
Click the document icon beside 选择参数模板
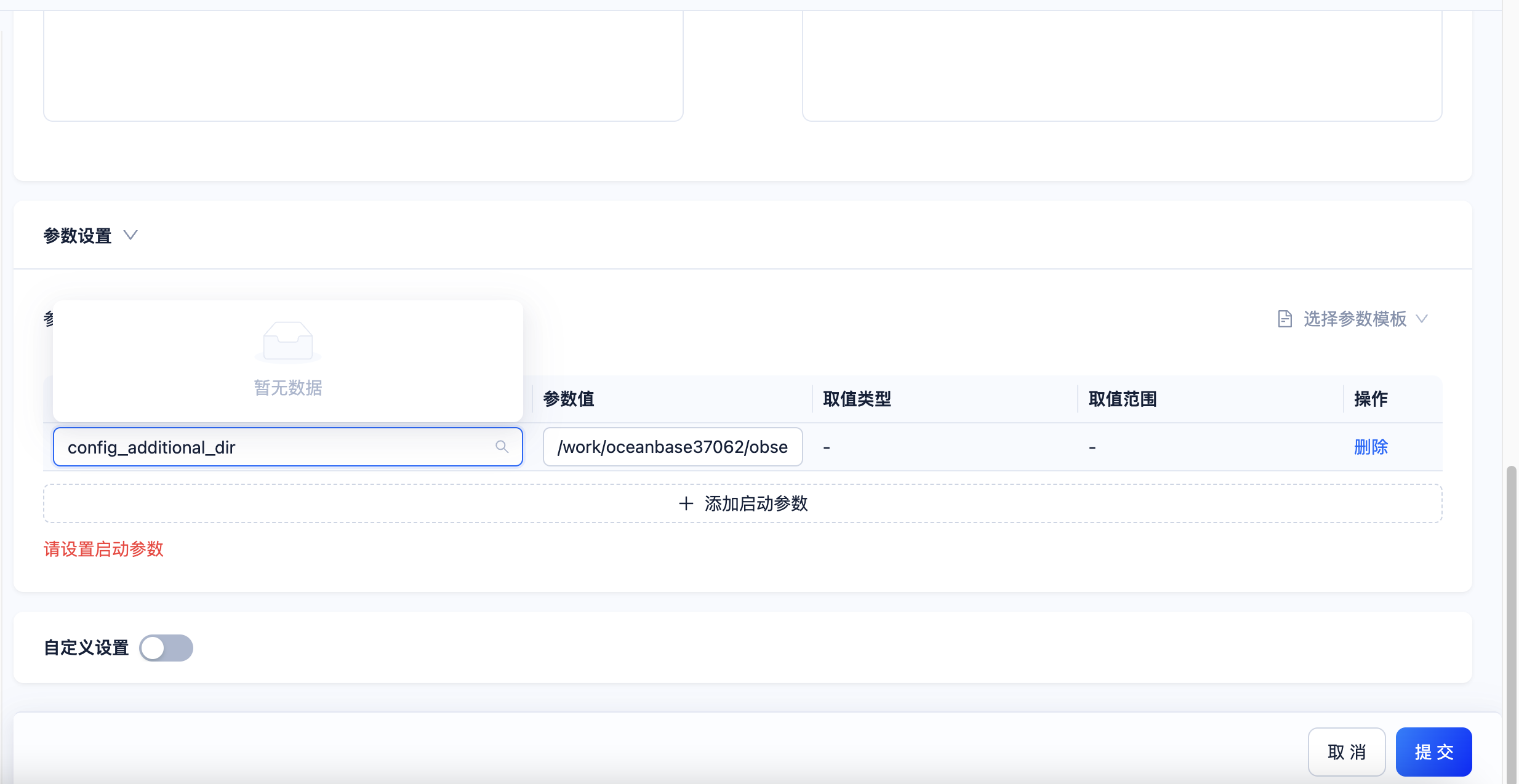click(x=1285, y=319)
